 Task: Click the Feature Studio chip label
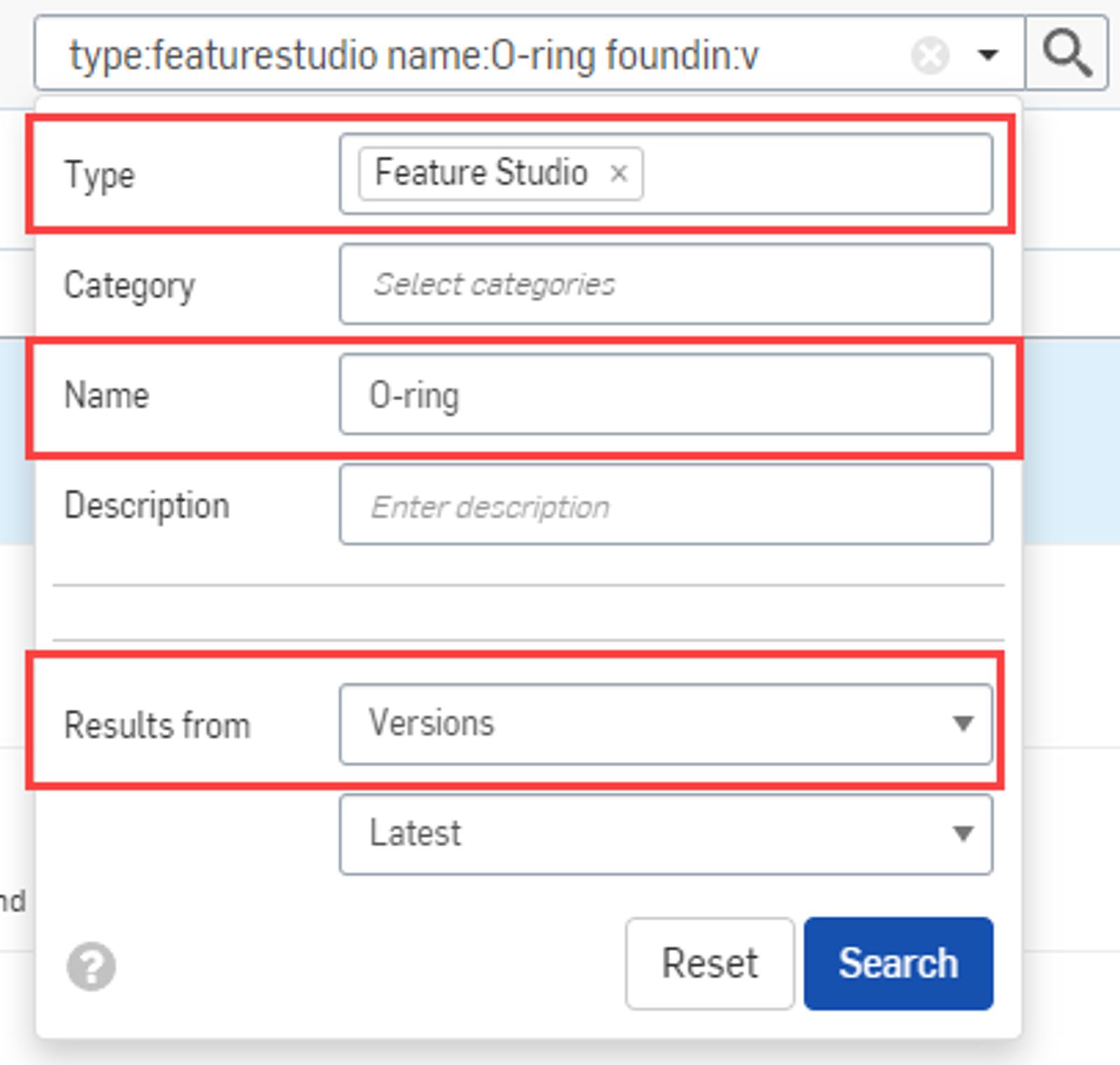pos(481,173)
